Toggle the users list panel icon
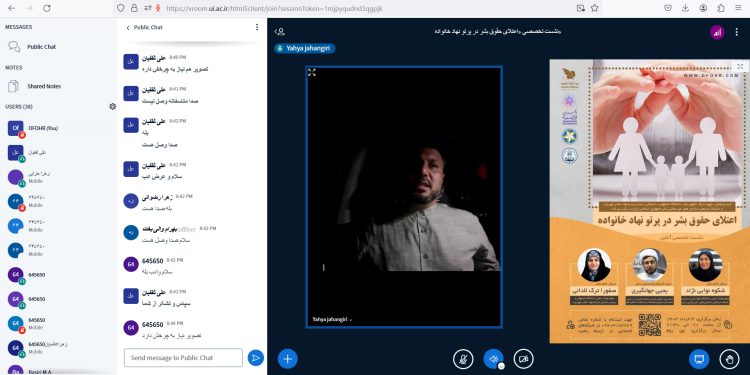750x375 pixels. (x=280, y=32)
